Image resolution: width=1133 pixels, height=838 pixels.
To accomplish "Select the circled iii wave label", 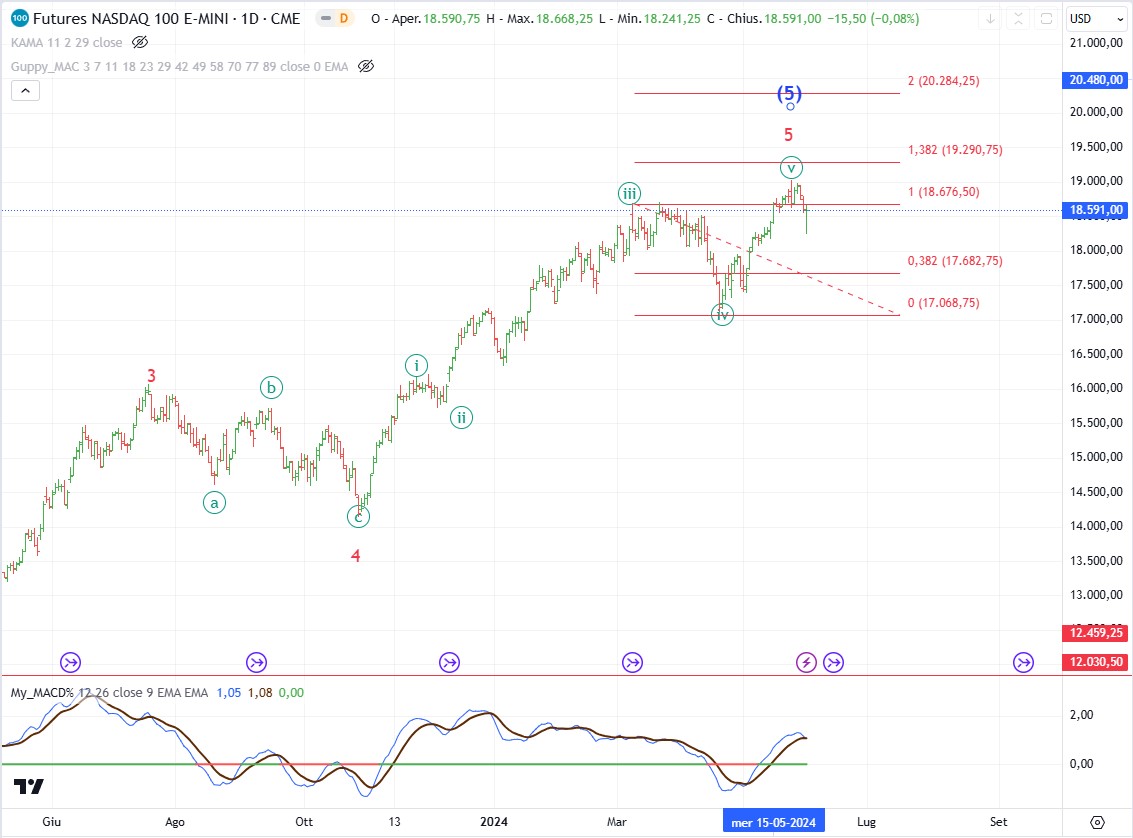I will coord(629,194).
